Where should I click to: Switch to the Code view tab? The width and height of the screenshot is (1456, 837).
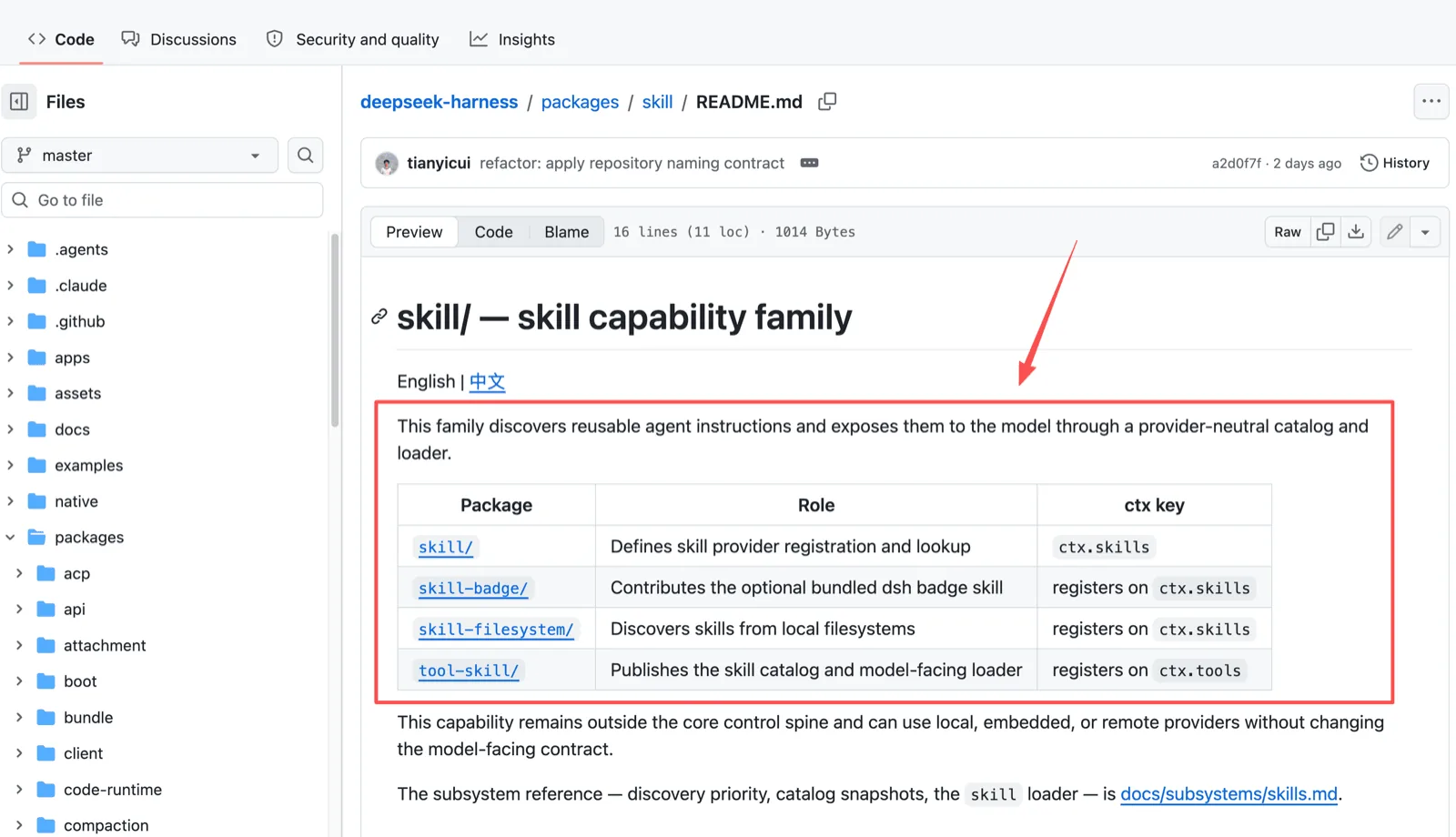click(493, 232)
